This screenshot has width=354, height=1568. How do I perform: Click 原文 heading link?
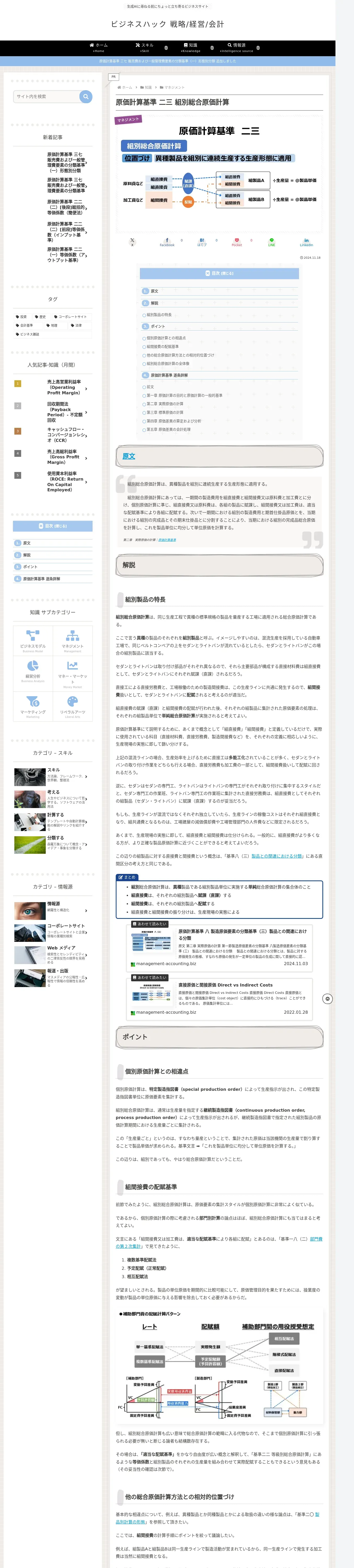[129, 457]
